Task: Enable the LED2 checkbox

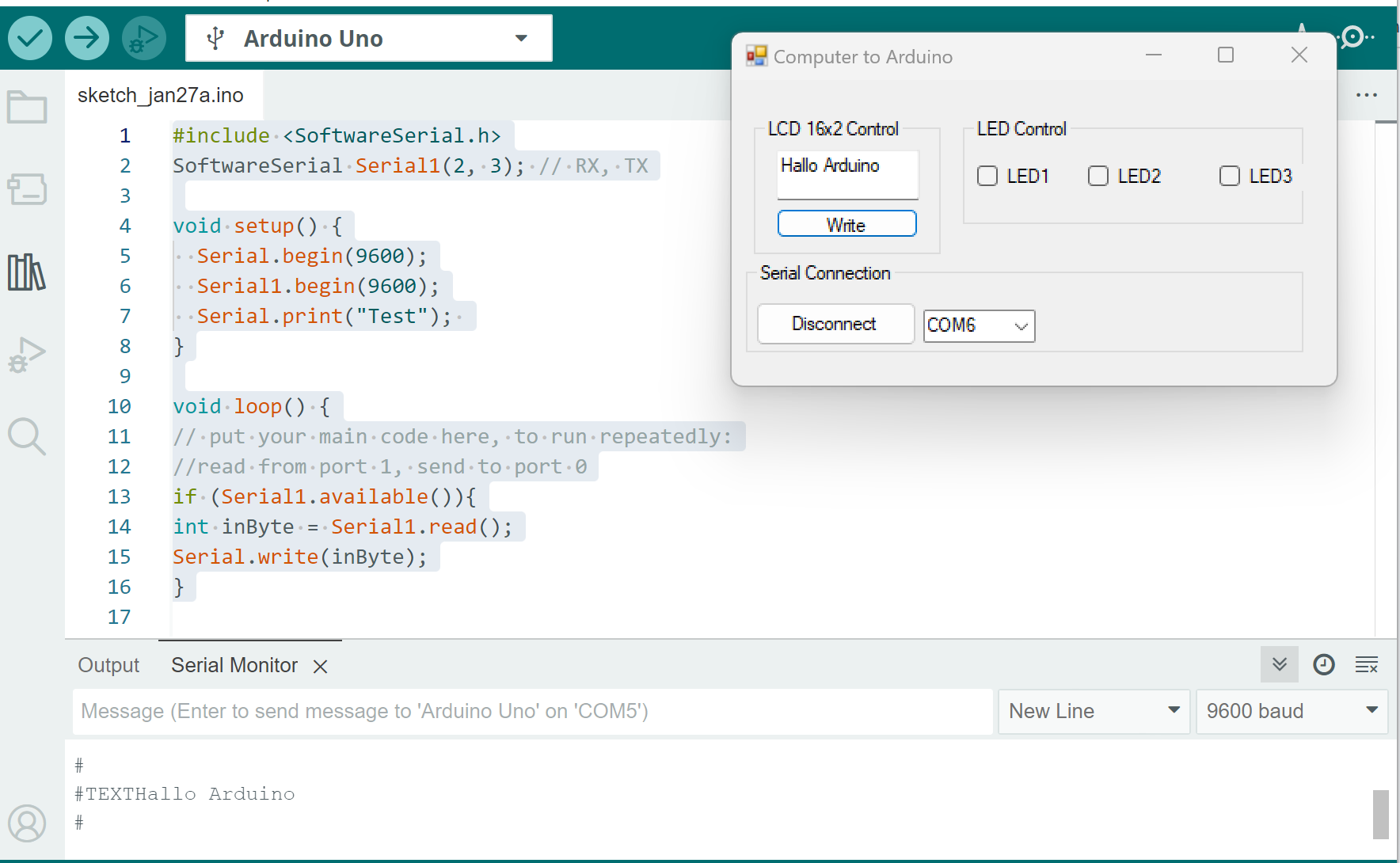Action: (1098, 176)
